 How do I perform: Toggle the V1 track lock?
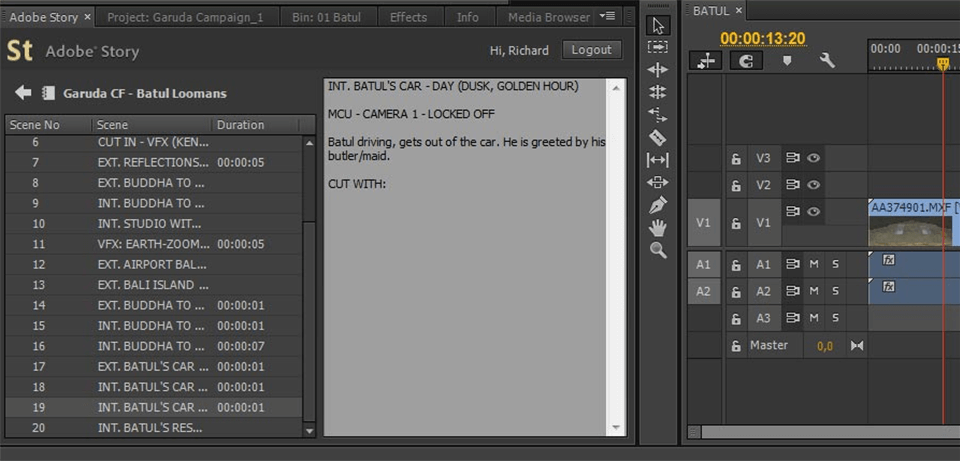click(x=736, y=223)
